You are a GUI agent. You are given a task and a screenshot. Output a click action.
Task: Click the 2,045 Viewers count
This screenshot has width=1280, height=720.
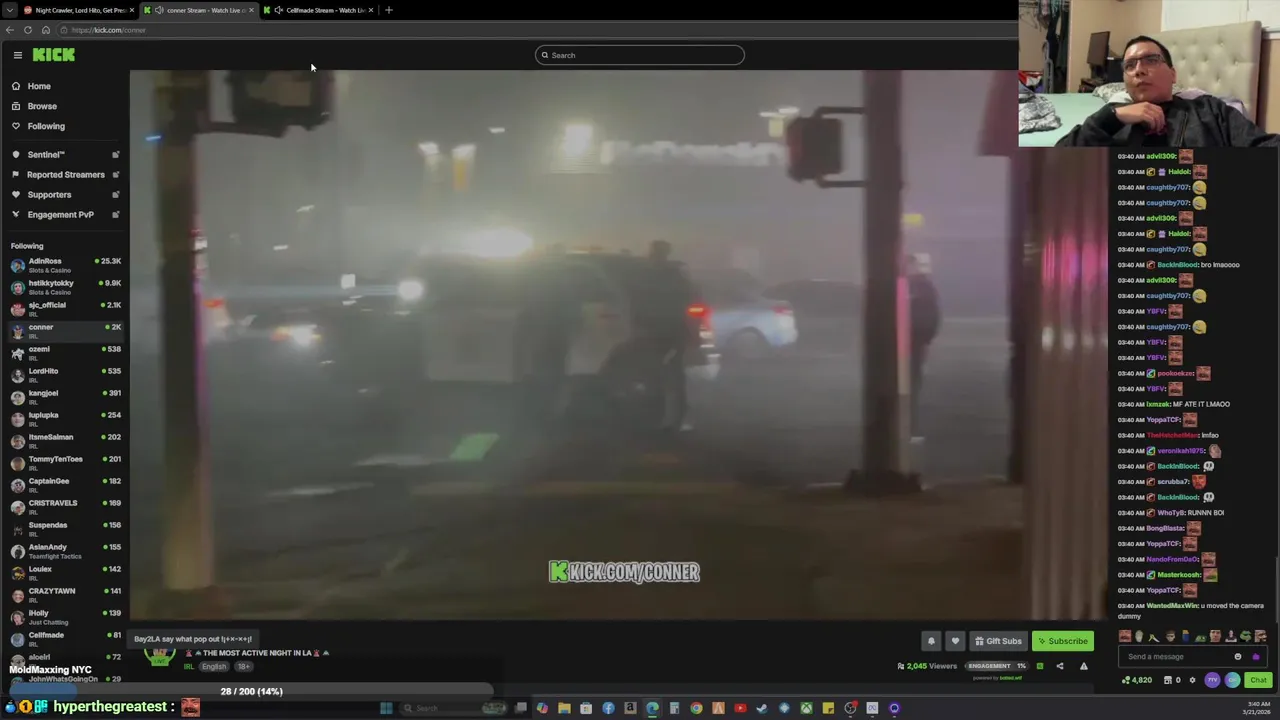coord(927,666)
